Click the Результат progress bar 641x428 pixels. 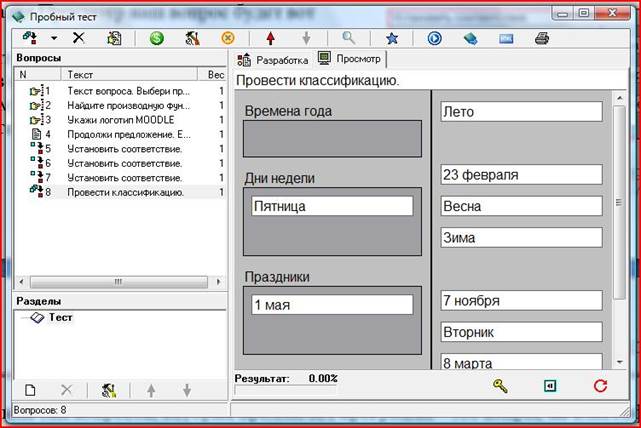click(285, 390)
